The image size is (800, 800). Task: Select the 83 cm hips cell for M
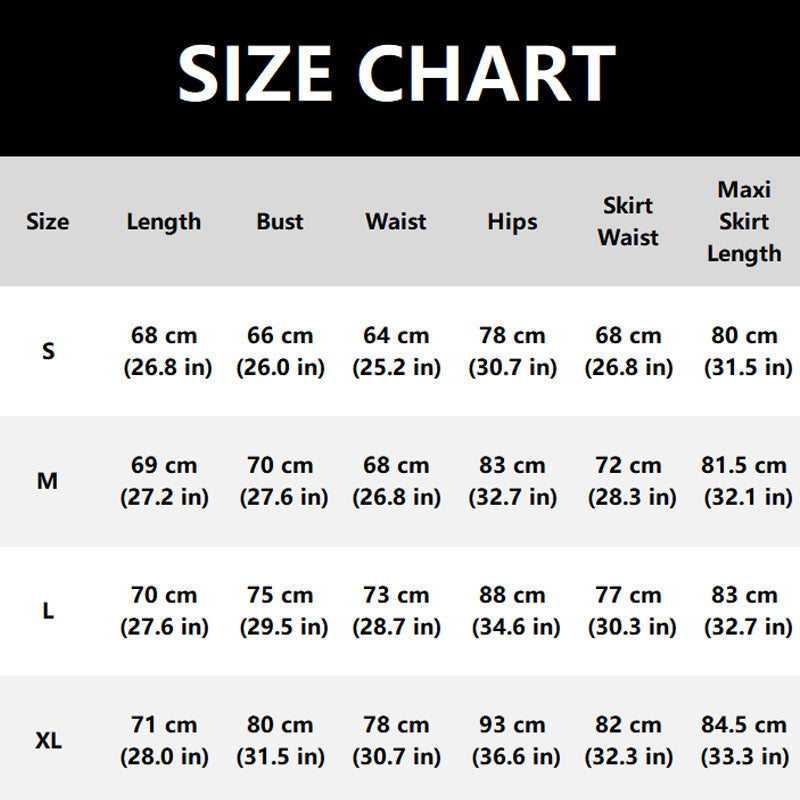[512, 481]
